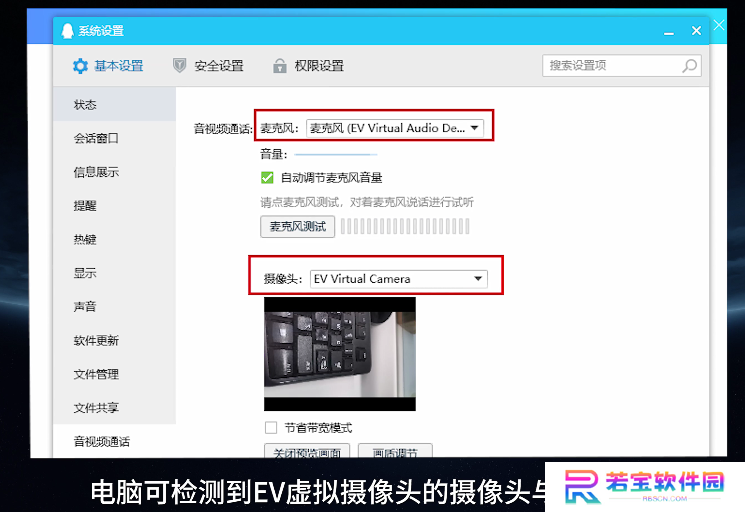Minimize the 系统设置 window

click(669, 31)
